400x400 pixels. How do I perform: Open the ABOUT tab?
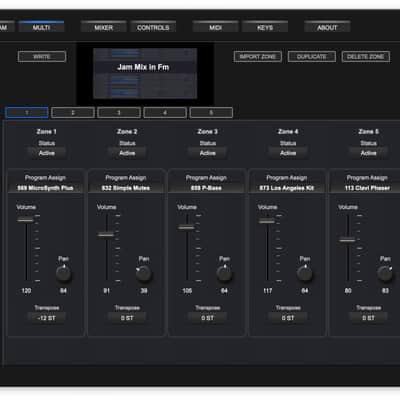[x=327, y=27]
